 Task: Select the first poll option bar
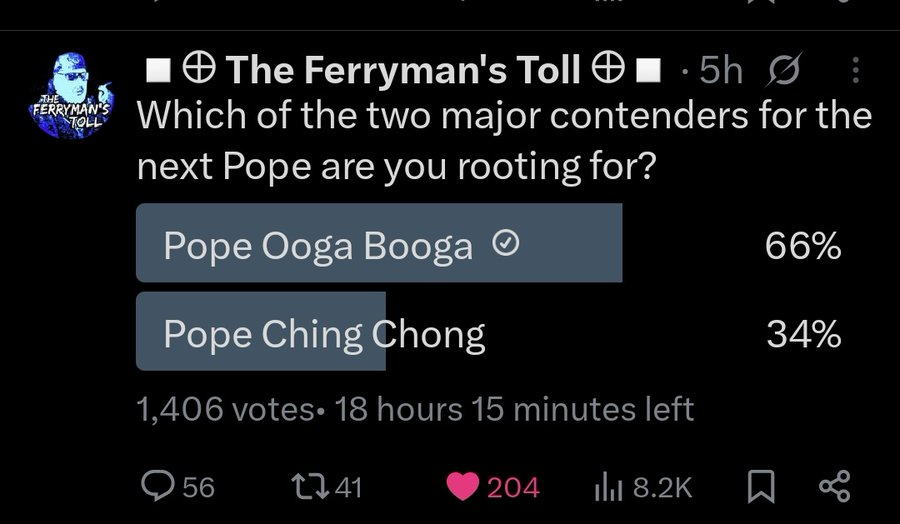[379, 243]
